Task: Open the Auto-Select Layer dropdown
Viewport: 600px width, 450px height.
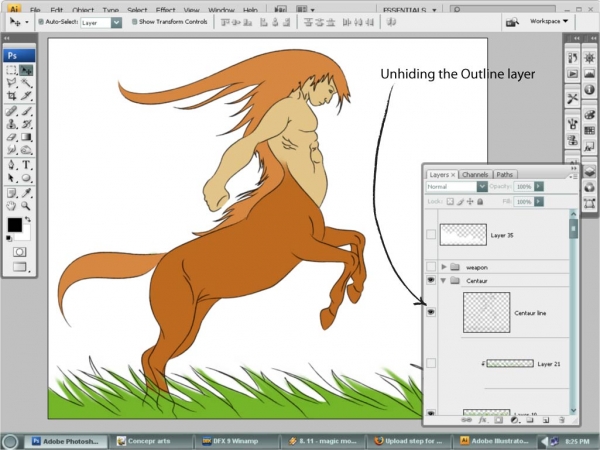Action: pyautogui.click(x=116, y=23)
